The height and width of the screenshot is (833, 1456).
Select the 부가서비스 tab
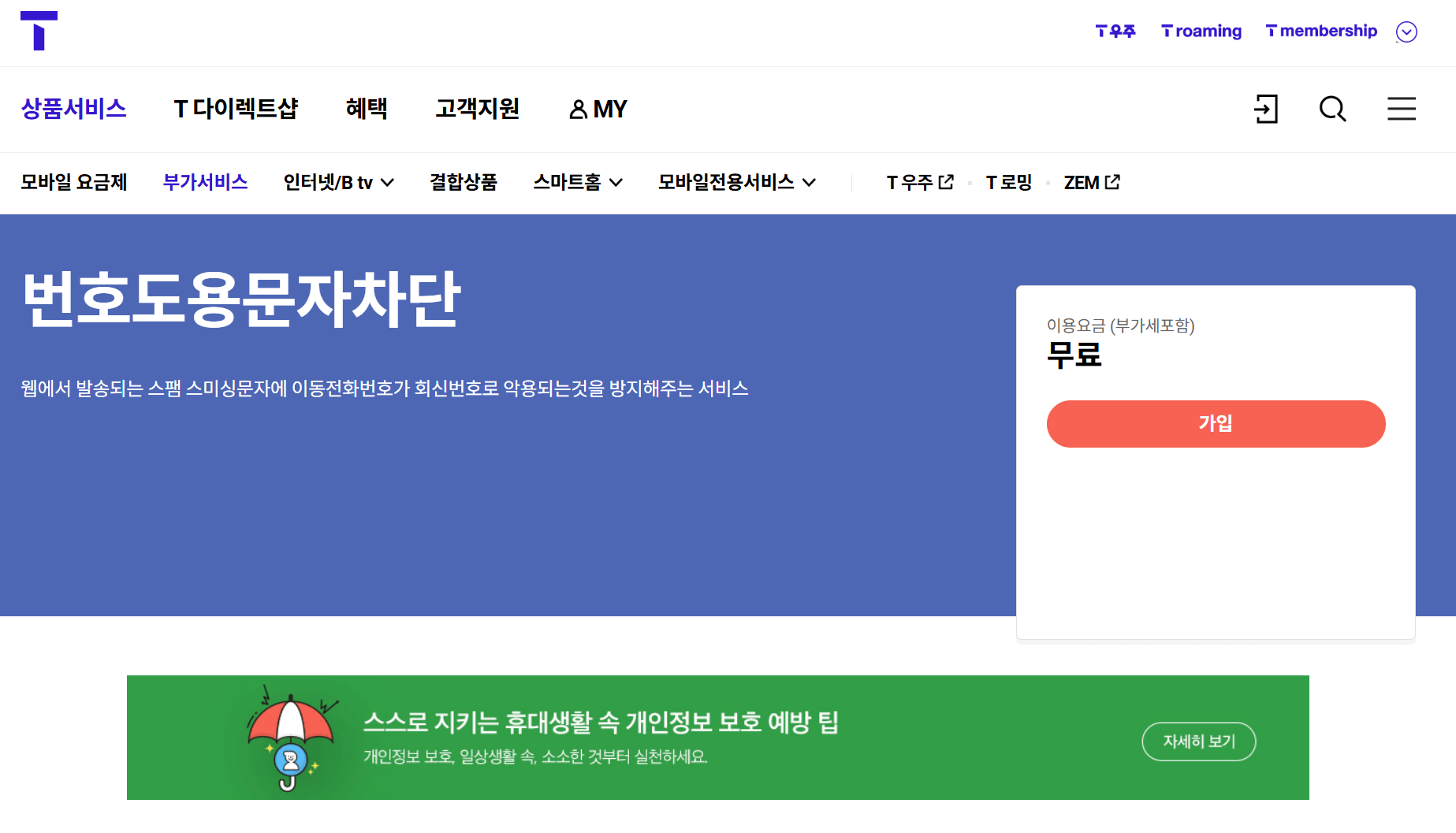205,182
